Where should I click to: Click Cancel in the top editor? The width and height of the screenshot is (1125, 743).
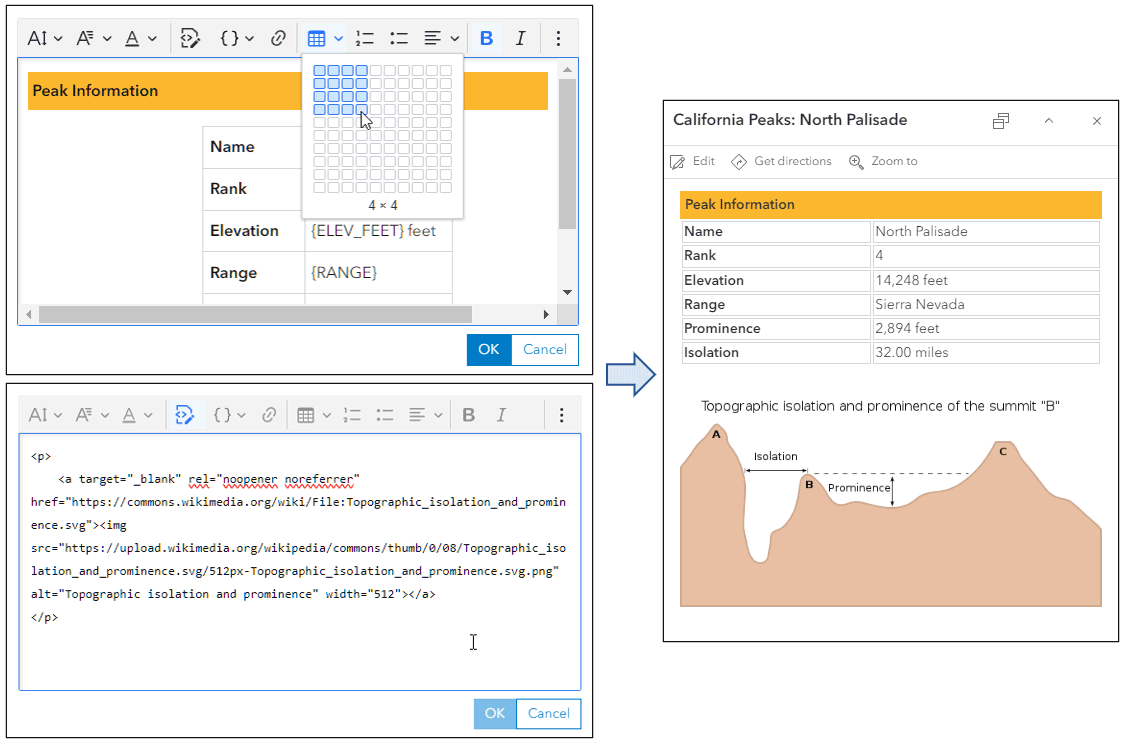[545, 350]
